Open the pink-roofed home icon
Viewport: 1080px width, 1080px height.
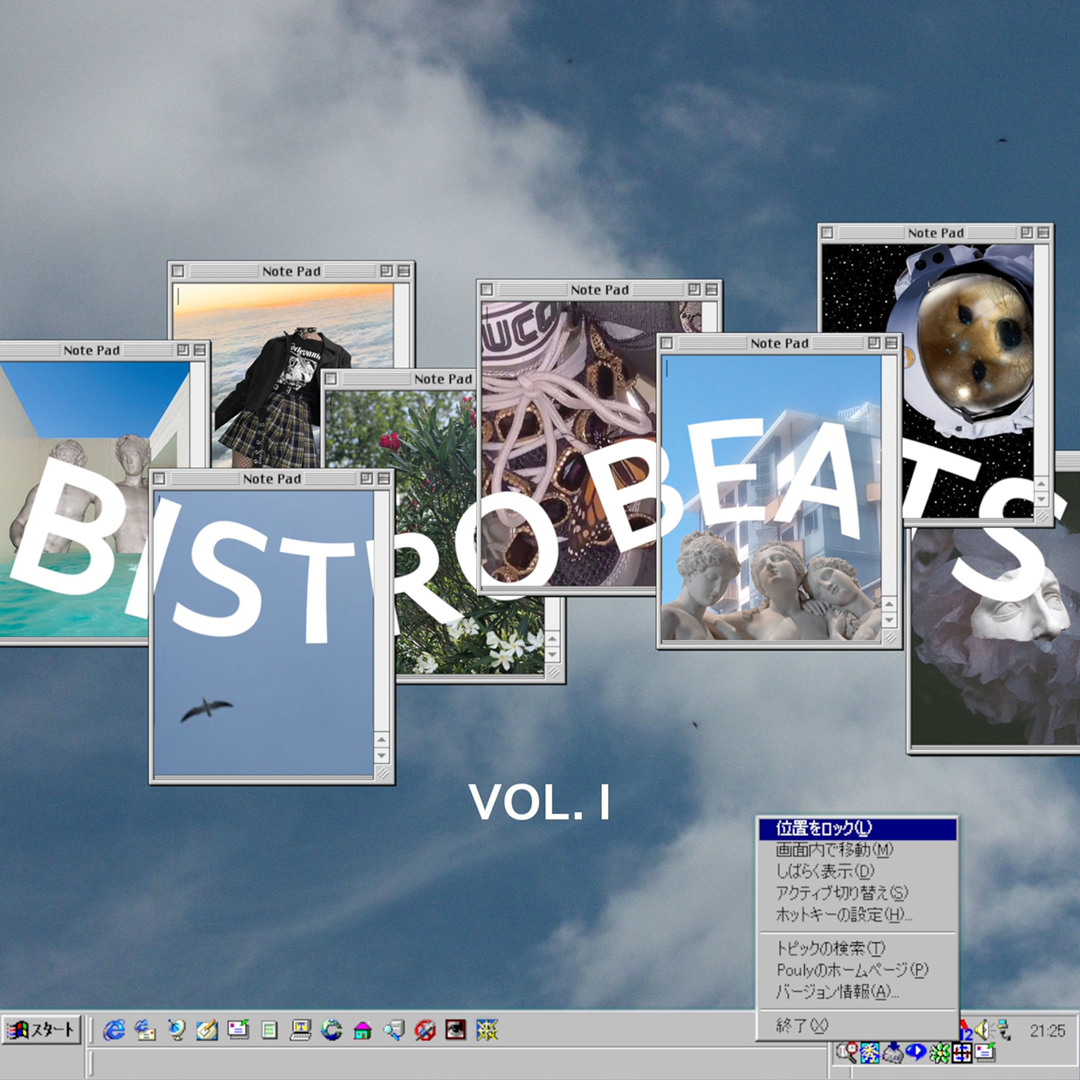coord(362,1030)
